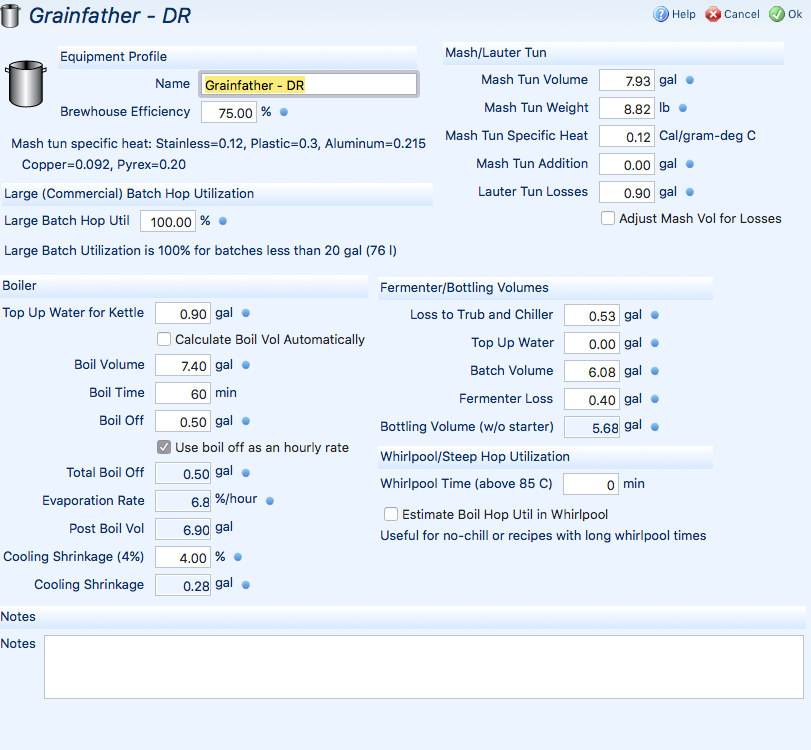Click blue dot beside Boil Off field
This screenshot has width=811, height=750.
(246, 421)
